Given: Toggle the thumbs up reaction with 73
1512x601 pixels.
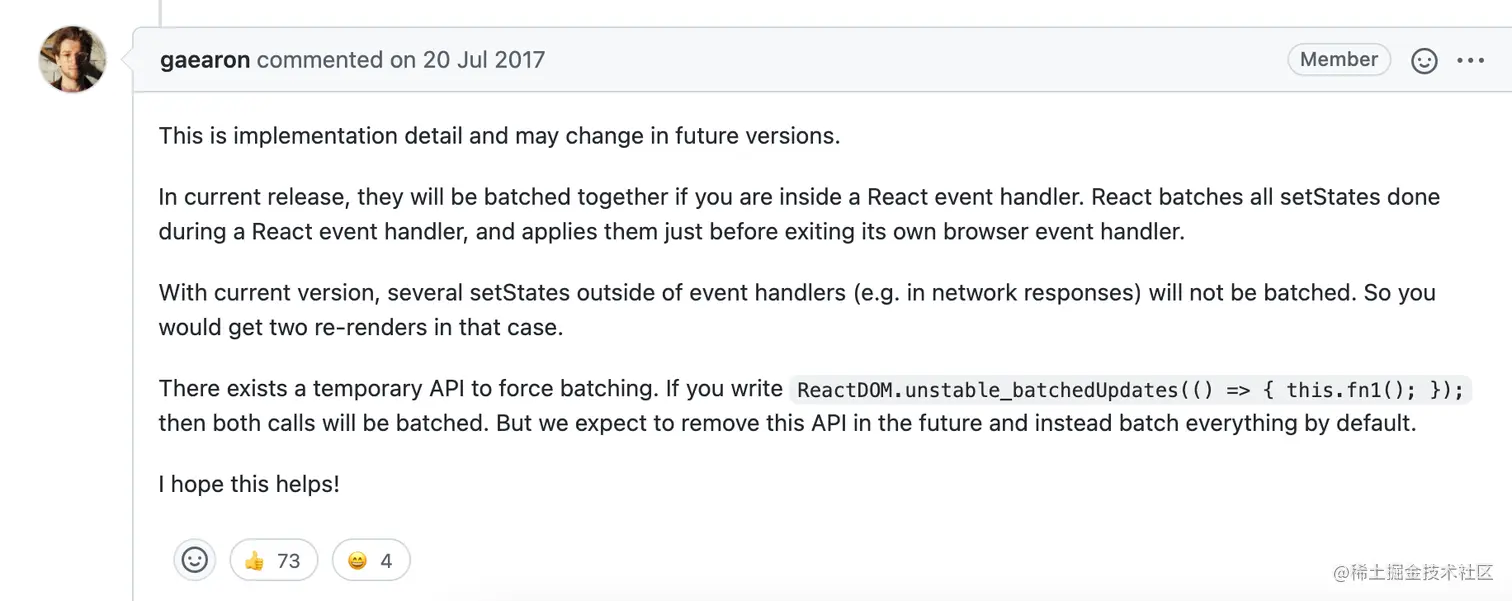Looking at the screenshot, I should click(273, 560).
